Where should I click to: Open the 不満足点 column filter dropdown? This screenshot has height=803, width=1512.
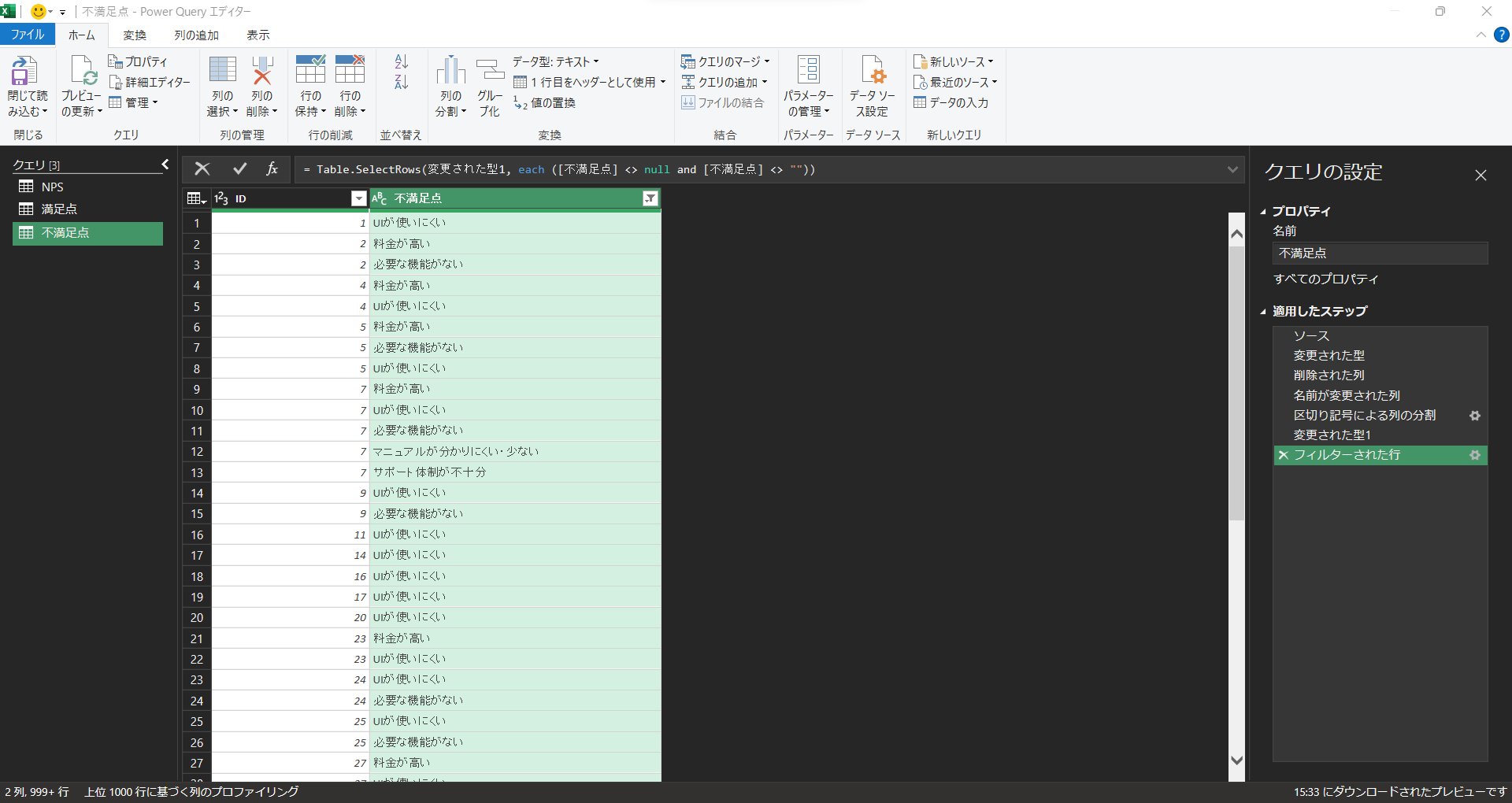click(x=650, y=198)
